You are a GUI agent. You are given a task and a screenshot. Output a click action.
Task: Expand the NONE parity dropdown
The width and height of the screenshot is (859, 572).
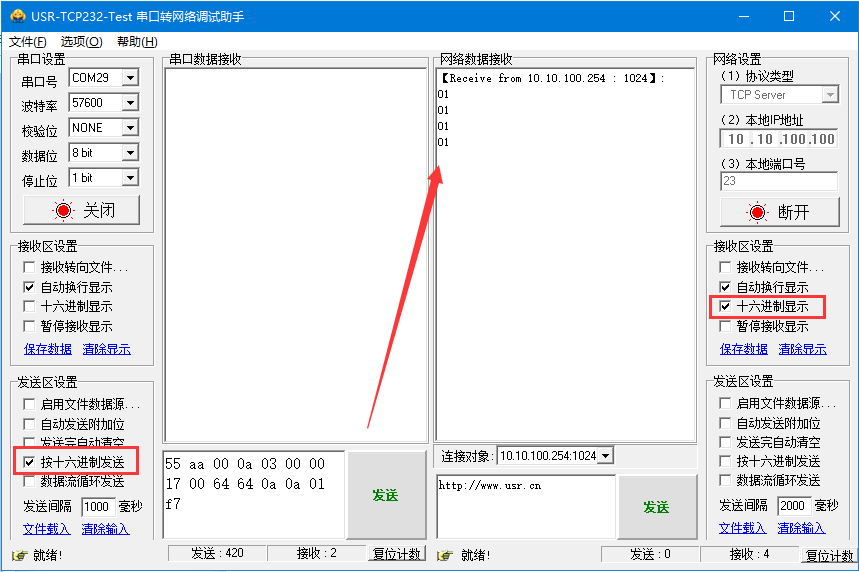tap(130, 128)
